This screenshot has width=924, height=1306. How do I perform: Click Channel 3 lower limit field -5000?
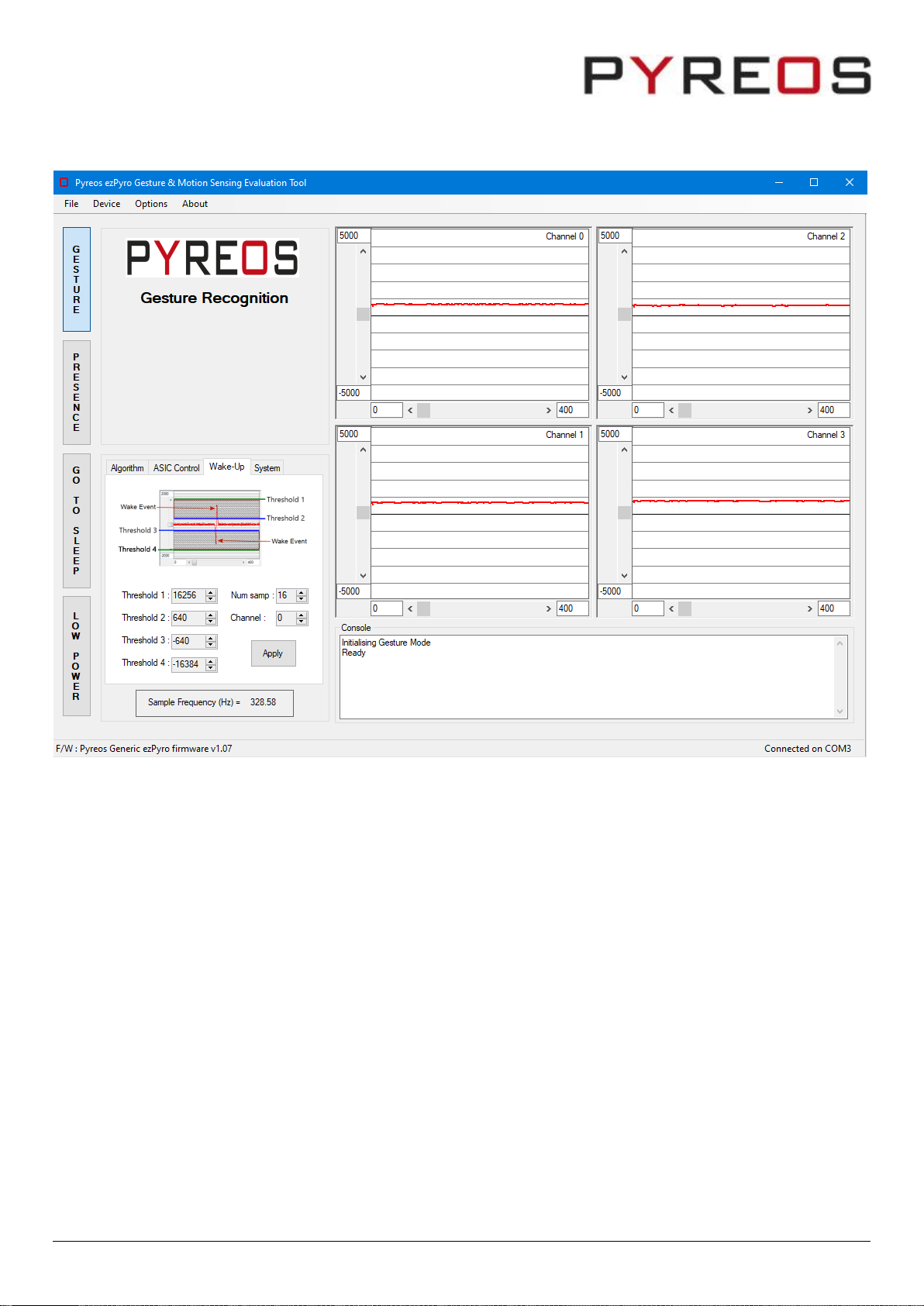pos(615,591)
